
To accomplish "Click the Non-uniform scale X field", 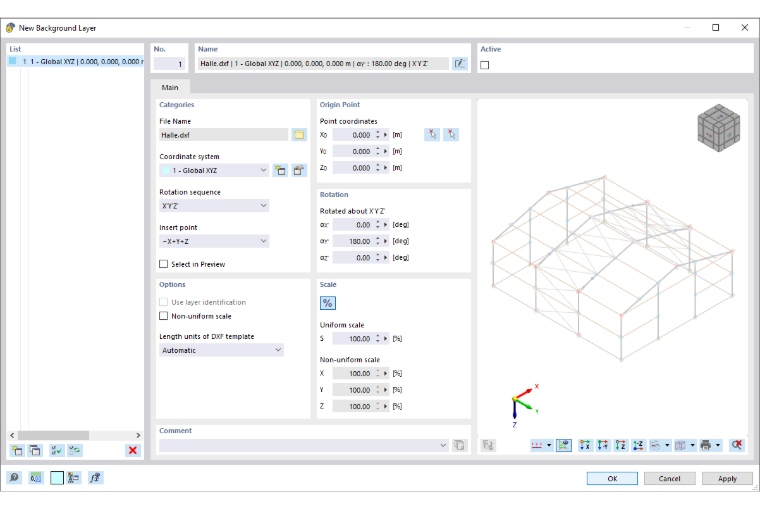I will pos(353,373).
